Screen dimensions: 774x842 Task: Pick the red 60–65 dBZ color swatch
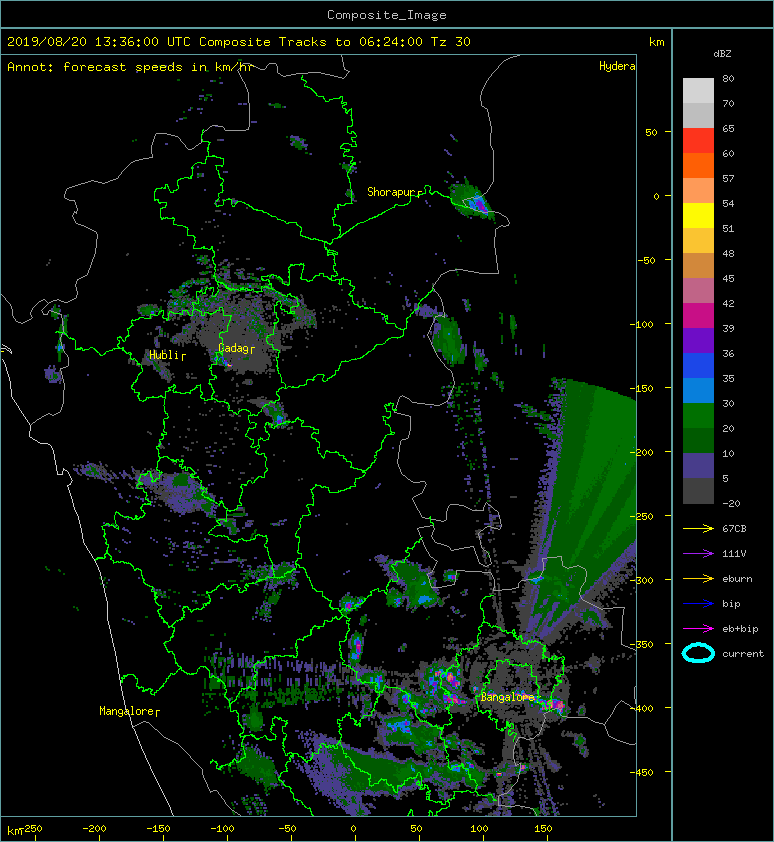coord(698,141)
